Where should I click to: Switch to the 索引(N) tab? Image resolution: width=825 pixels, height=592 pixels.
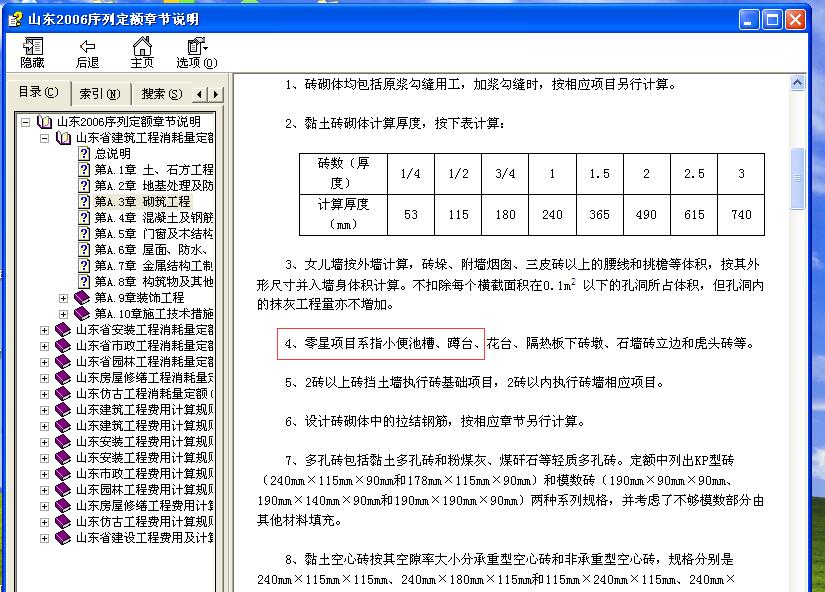100,94
